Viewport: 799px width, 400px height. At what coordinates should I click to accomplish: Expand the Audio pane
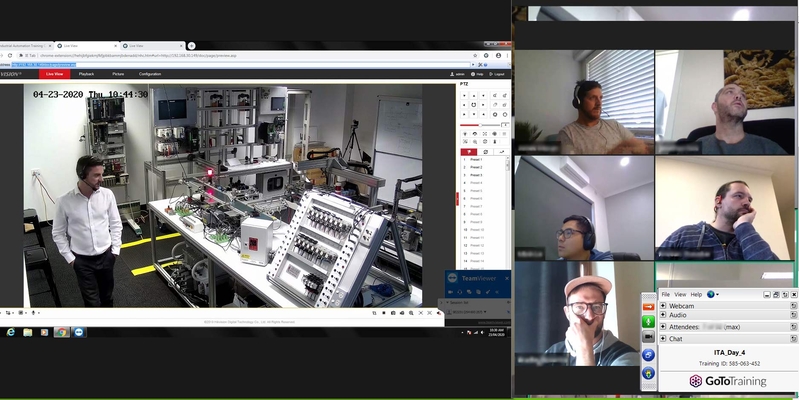point(663,315)
